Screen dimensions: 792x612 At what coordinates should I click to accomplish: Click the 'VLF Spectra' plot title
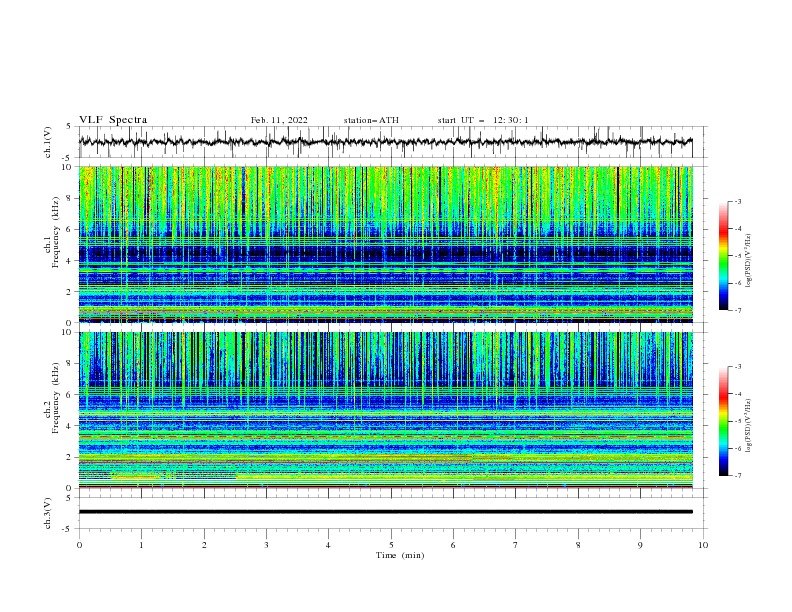pos(113,120)
